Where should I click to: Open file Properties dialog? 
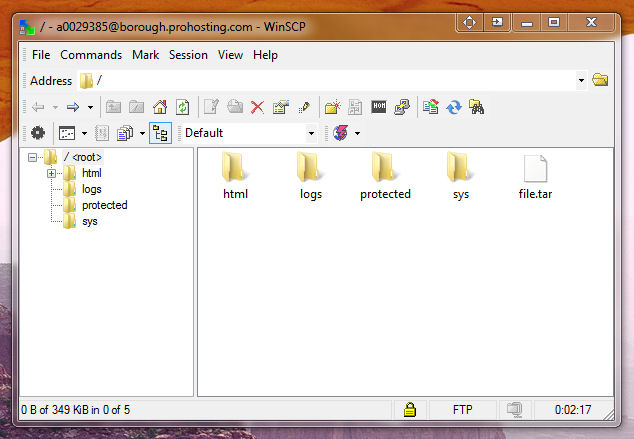pos(281,107)
